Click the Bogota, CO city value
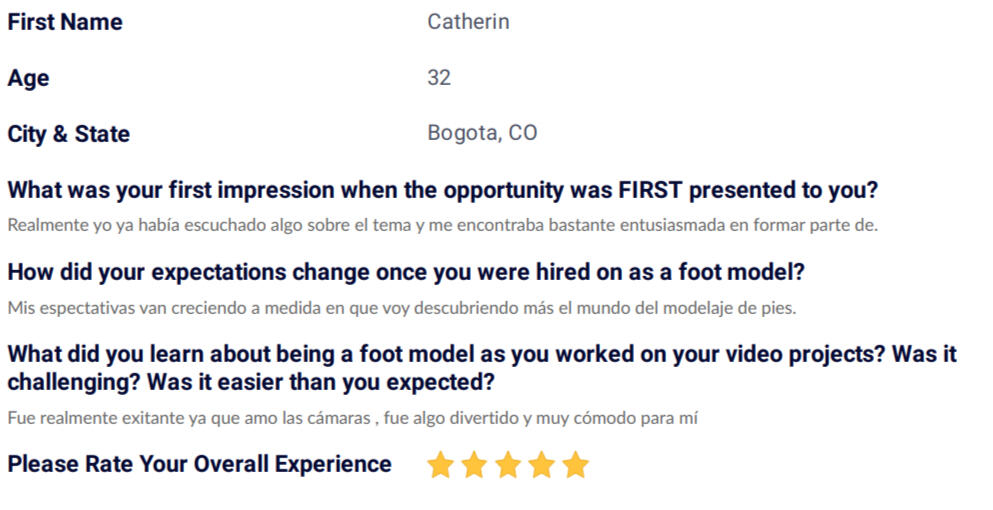 (x=482, y=132)
